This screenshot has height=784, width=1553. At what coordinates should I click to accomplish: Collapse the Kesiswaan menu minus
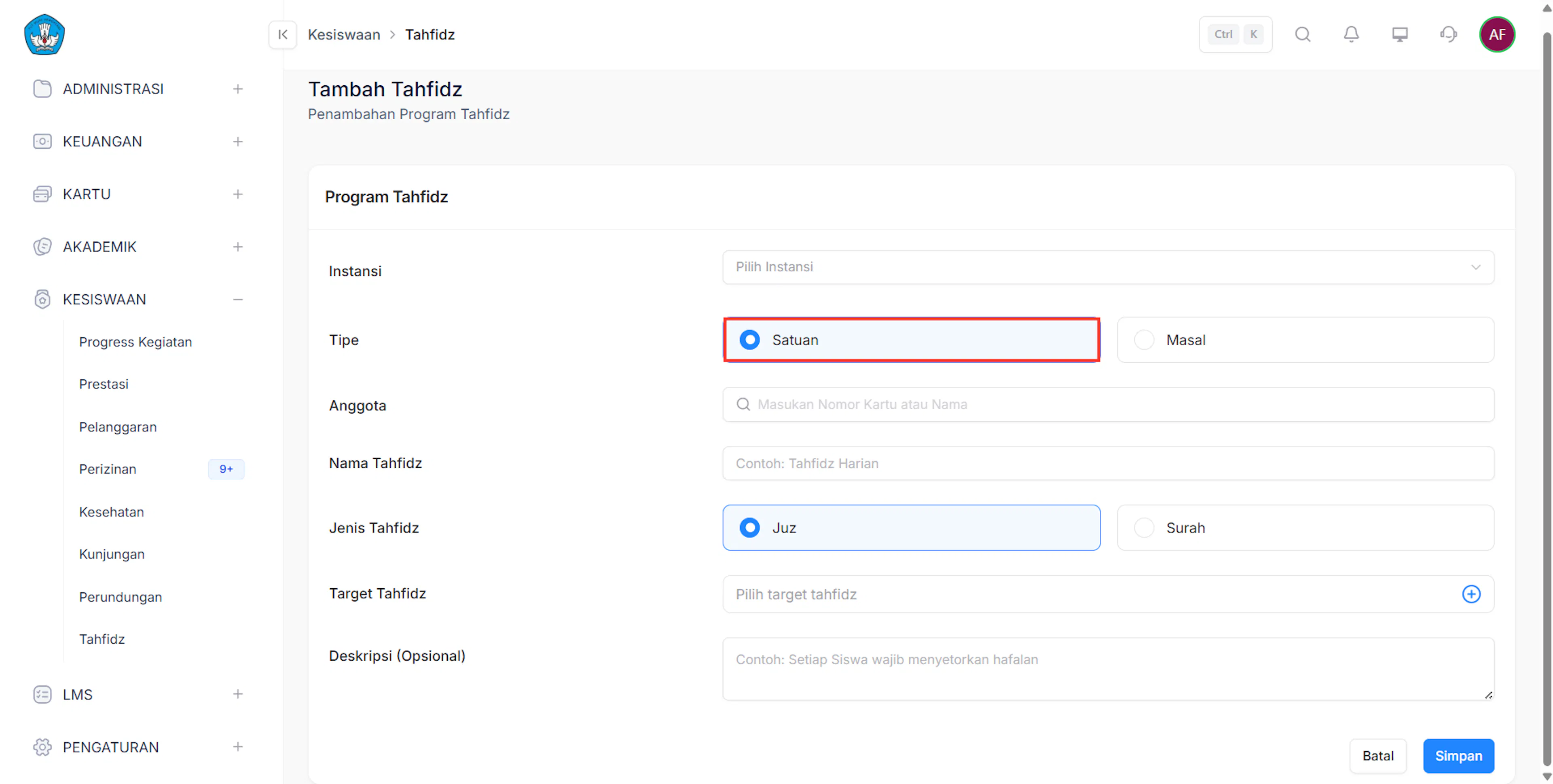(238, 300)
